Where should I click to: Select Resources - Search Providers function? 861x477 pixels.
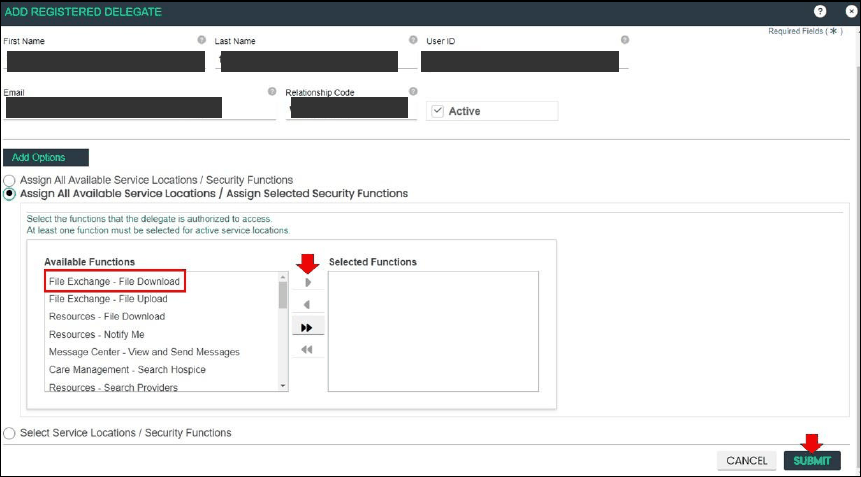[114, 387]
